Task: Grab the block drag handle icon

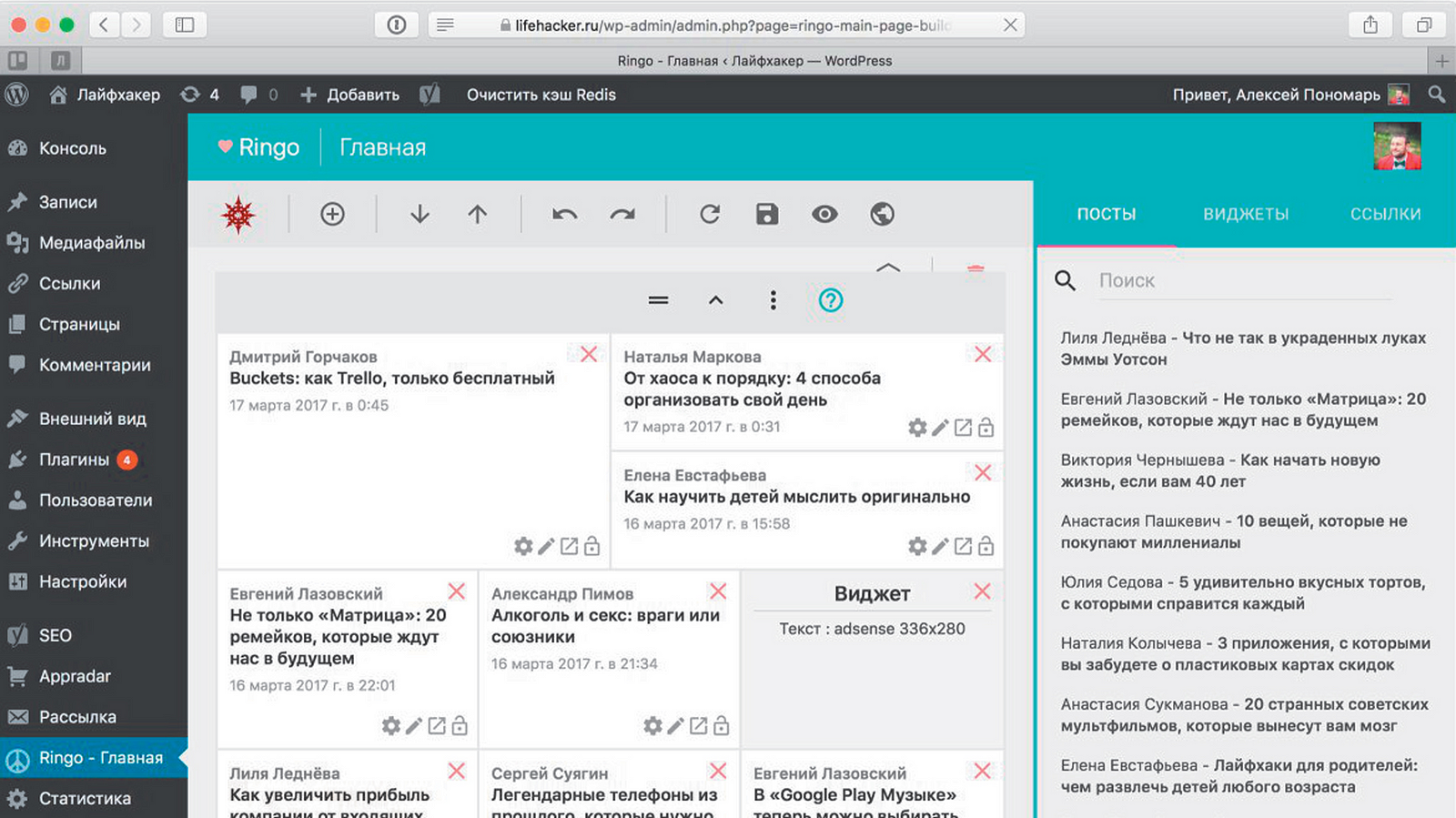Action: click(659, 300)
